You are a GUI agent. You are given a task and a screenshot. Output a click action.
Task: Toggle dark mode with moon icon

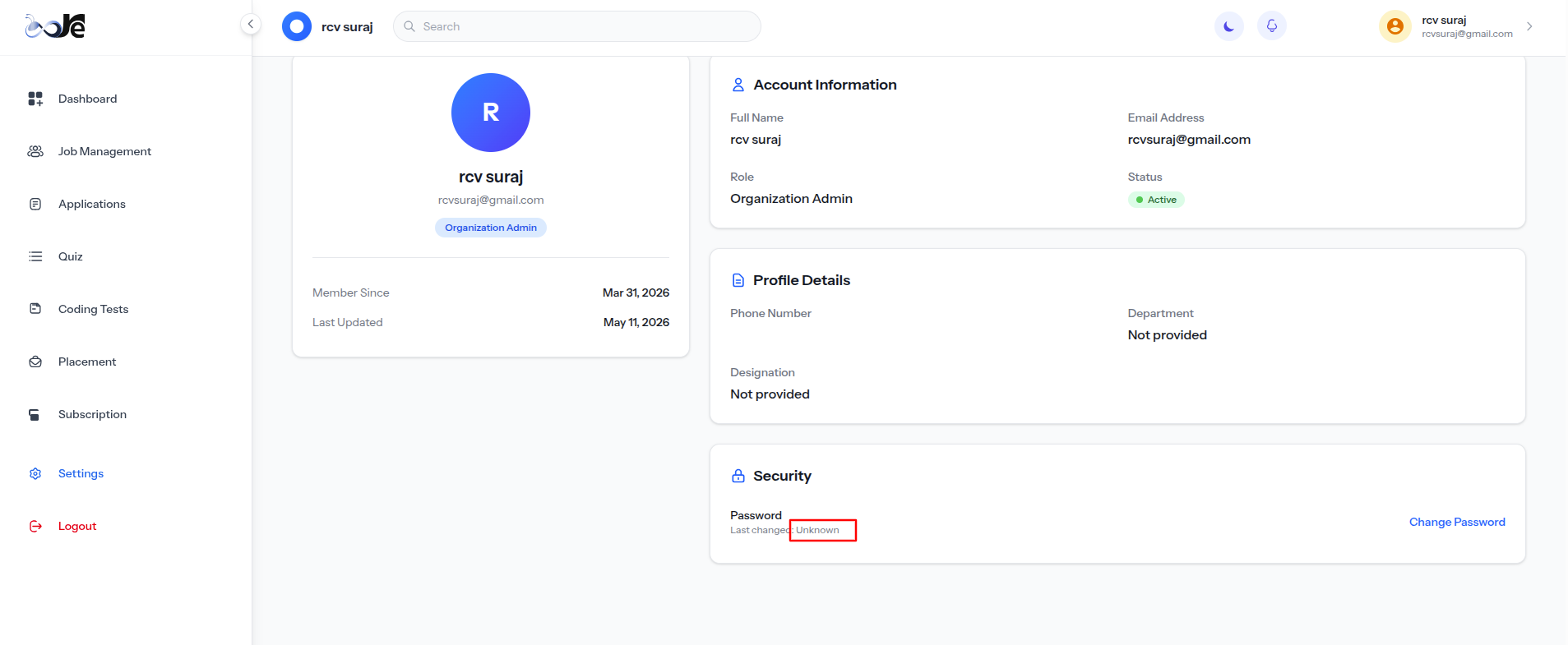(1229, 26)
